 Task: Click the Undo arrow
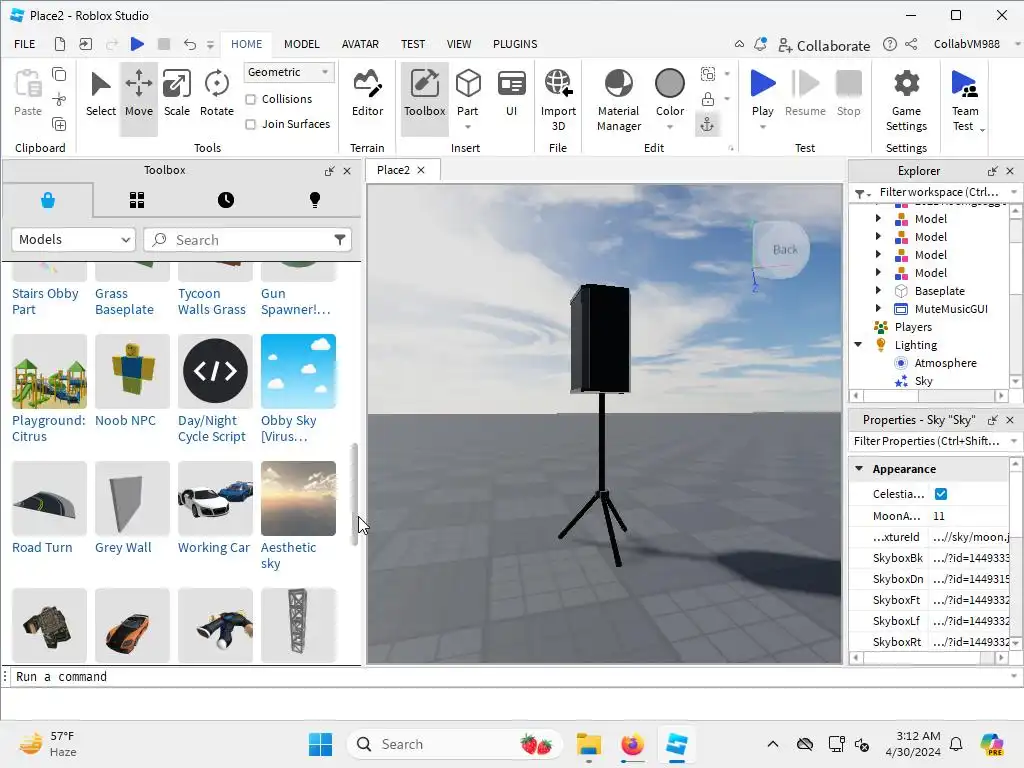click(x=189, y=44)
